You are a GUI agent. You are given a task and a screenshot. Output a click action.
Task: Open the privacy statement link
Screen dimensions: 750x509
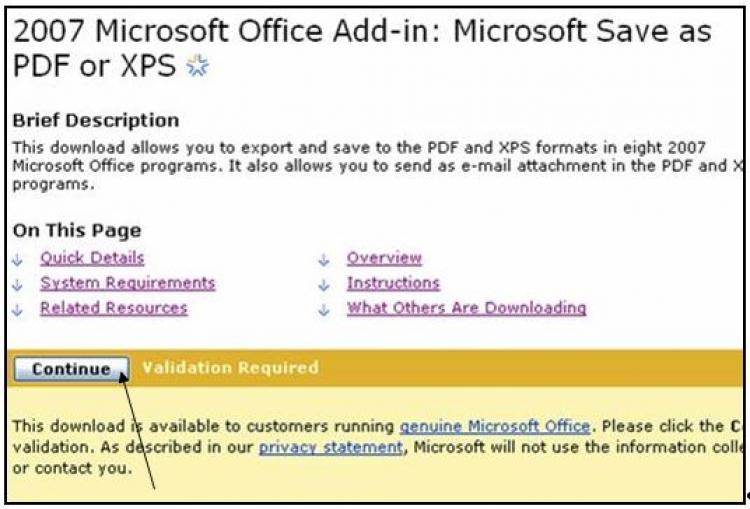tap(330, 448)
